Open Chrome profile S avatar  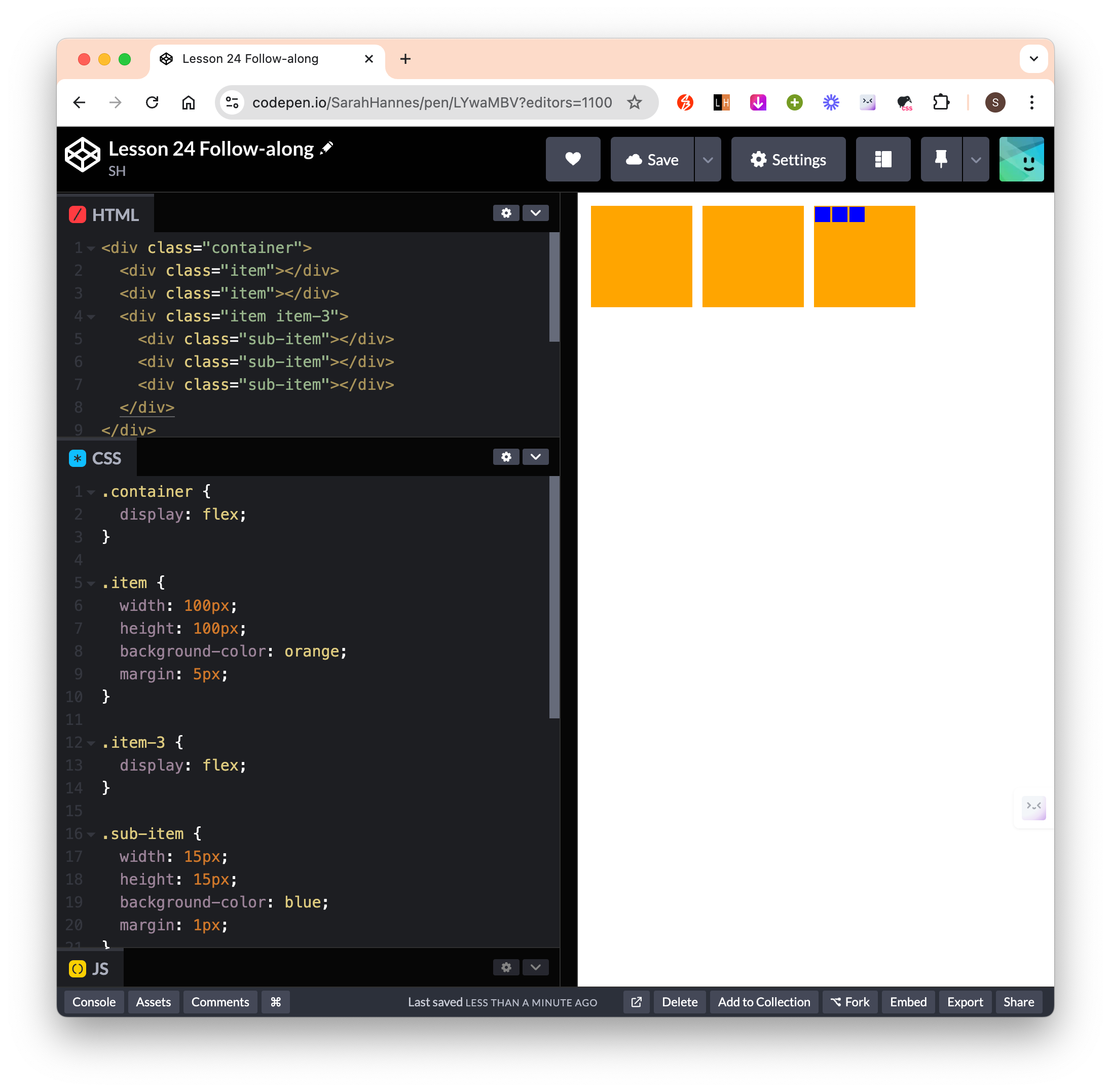coord(995,103)
